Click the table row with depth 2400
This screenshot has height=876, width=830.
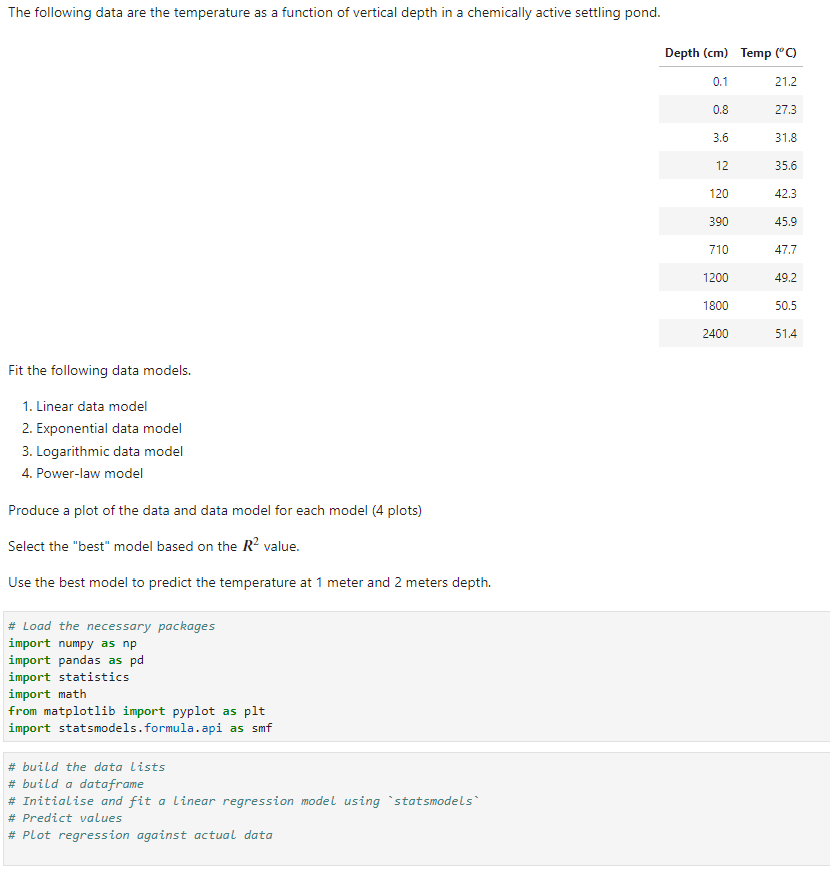pos(730,333)
